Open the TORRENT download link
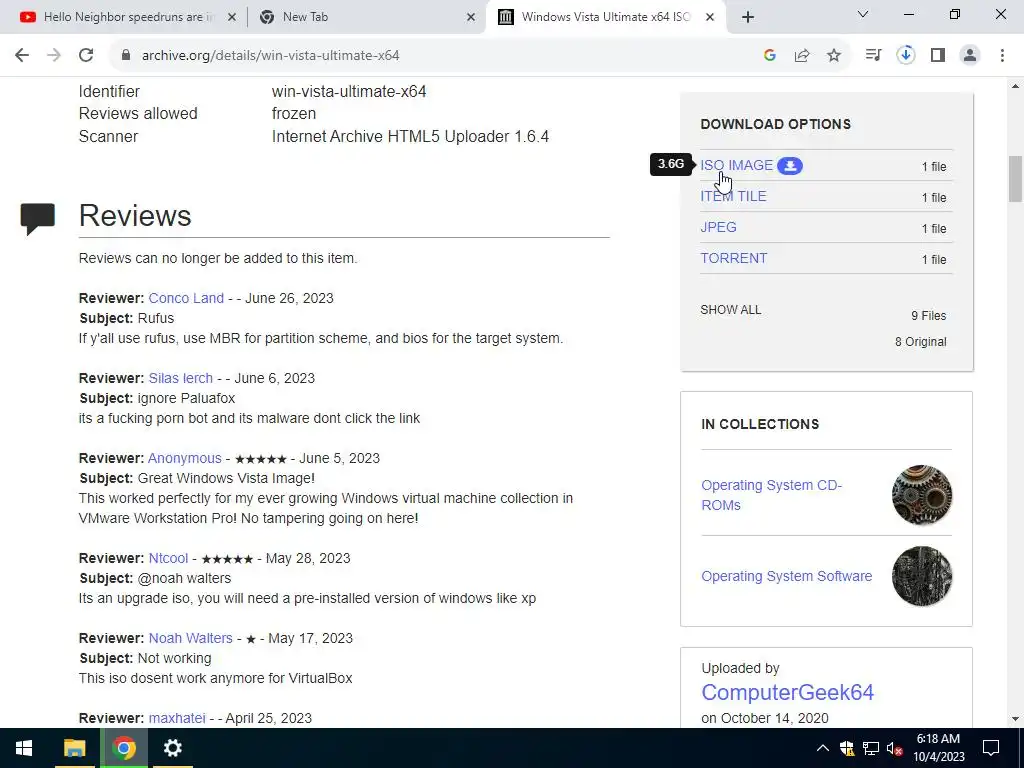The image size is (1024, 768). (x=734, y=259)
